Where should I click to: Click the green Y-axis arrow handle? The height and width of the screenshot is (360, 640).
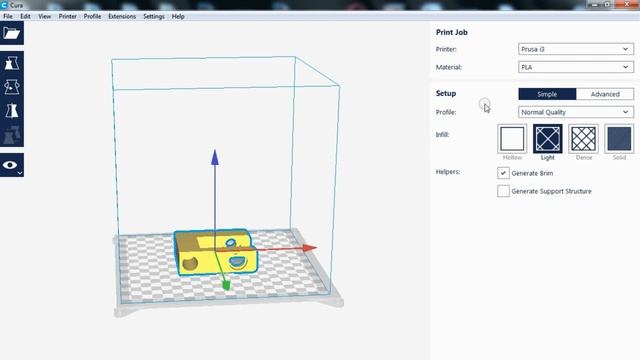coord(226,285)
